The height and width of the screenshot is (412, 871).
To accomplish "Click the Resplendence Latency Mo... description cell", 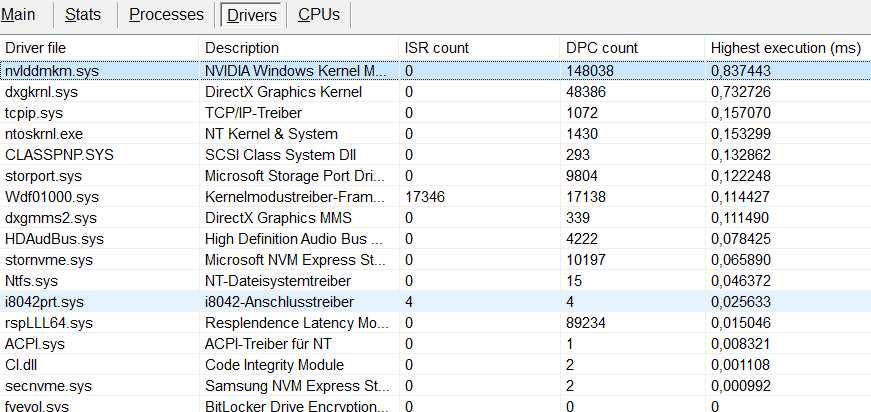I will tap(299, 323).
